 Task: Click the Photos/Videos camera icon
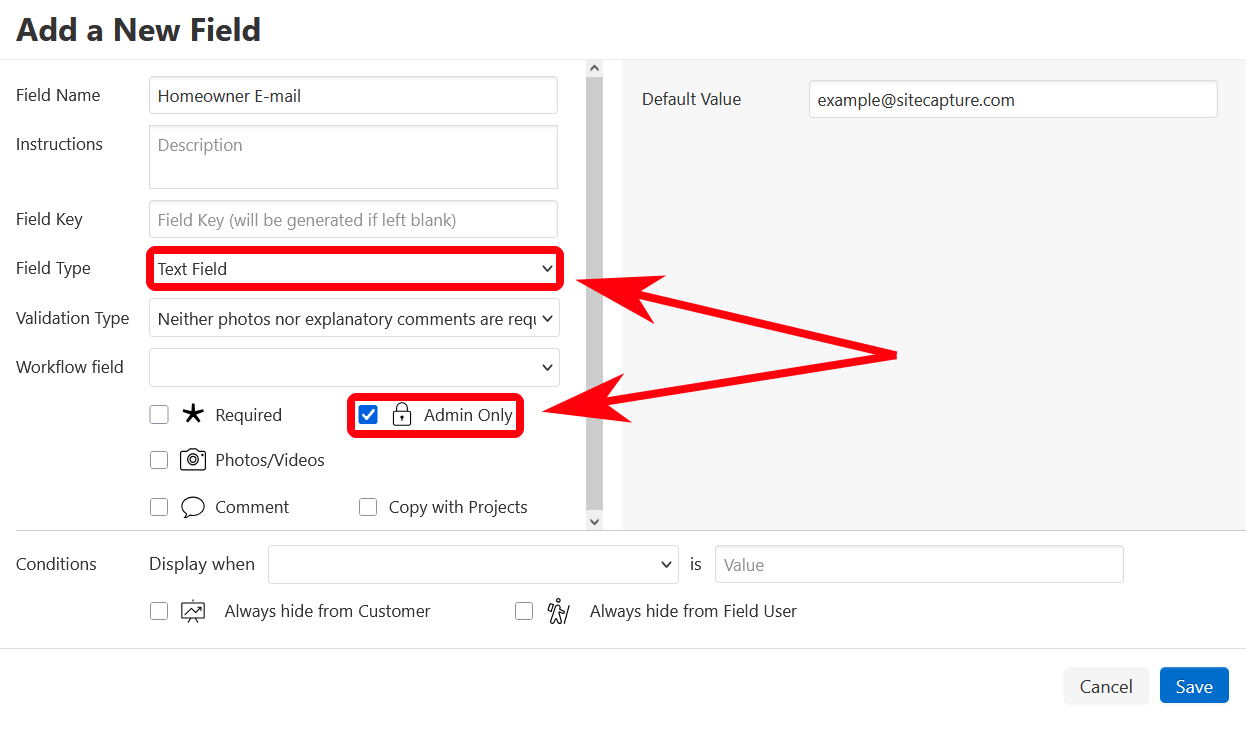[193, 460]
